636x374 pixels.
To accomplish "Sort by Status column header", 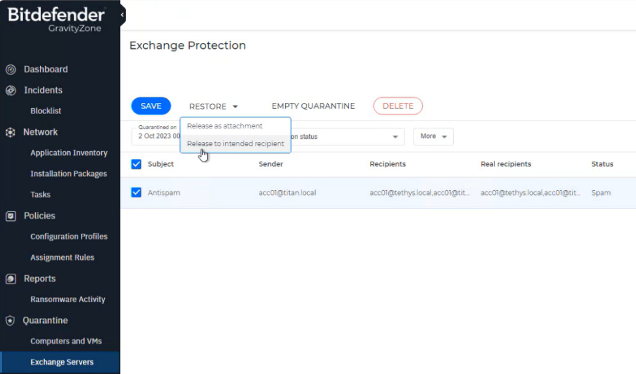I will tap(602, 164).
